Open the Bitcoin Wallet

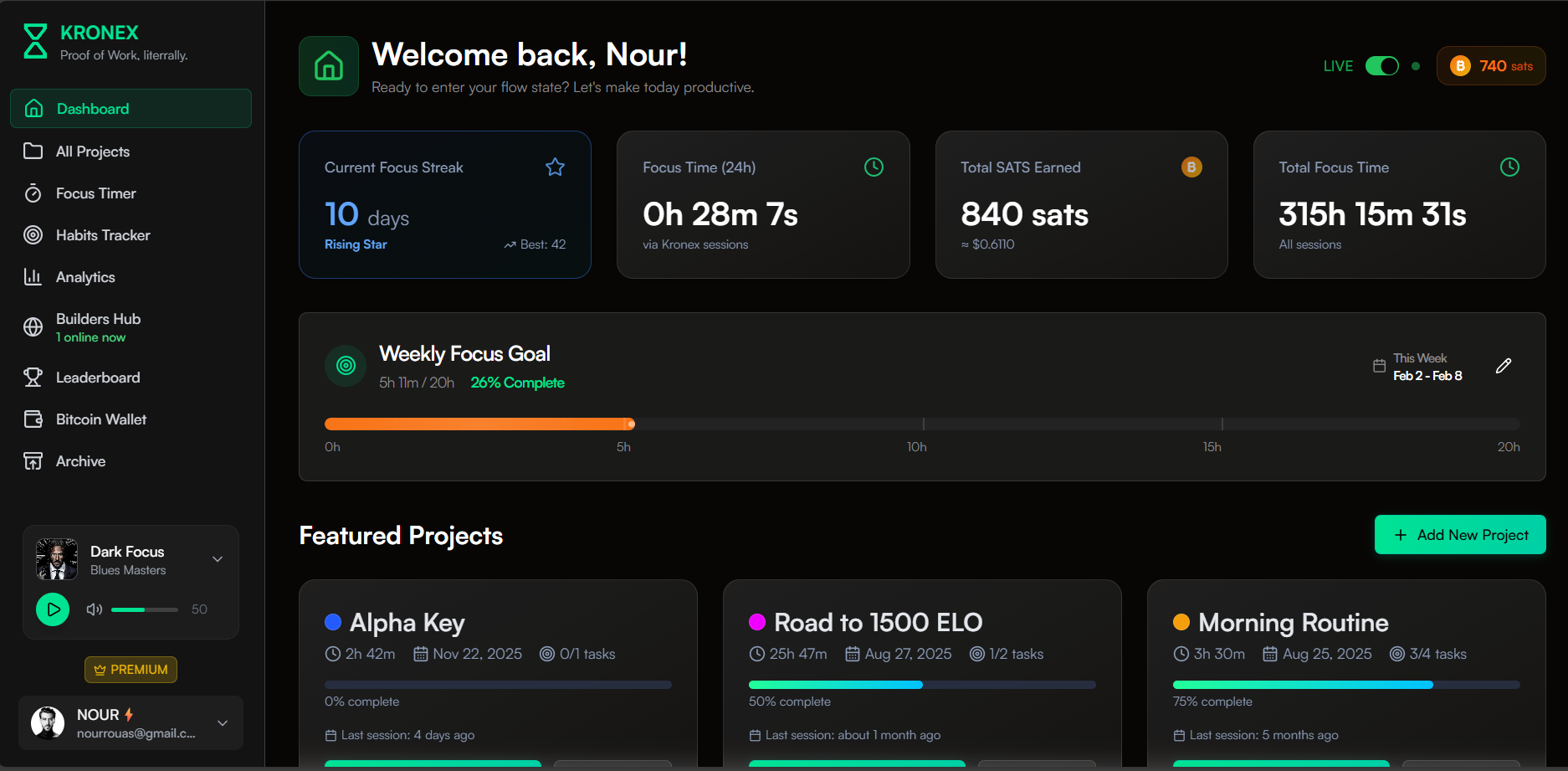(100, 419)
